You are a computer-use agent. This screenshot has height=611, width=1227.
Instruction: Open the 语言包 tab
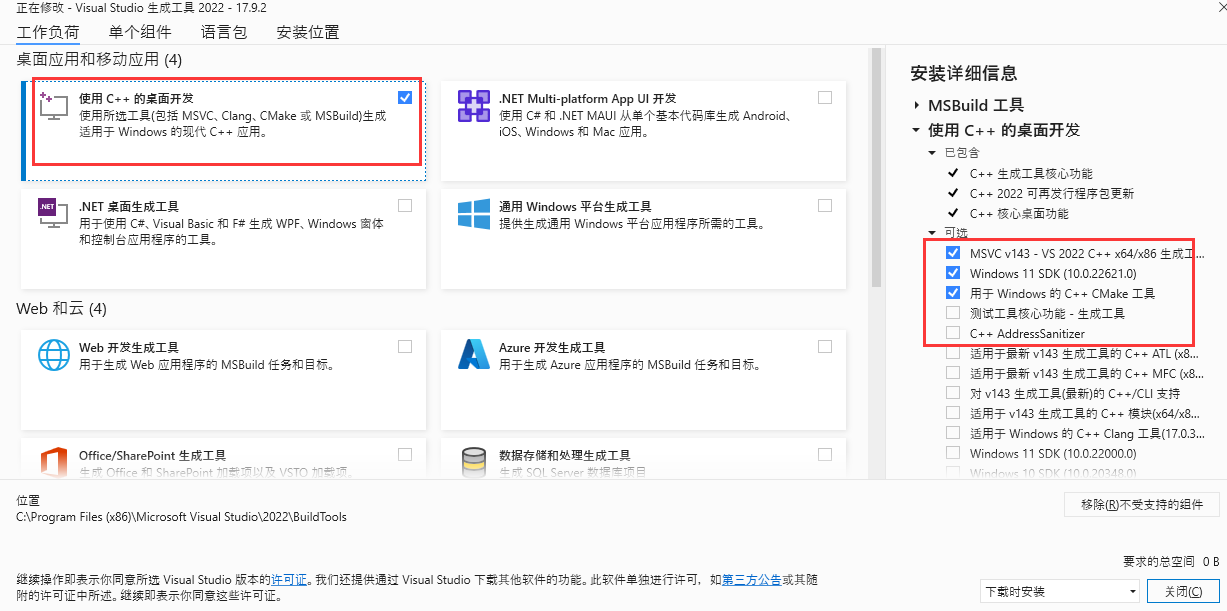tap(223, 32)
